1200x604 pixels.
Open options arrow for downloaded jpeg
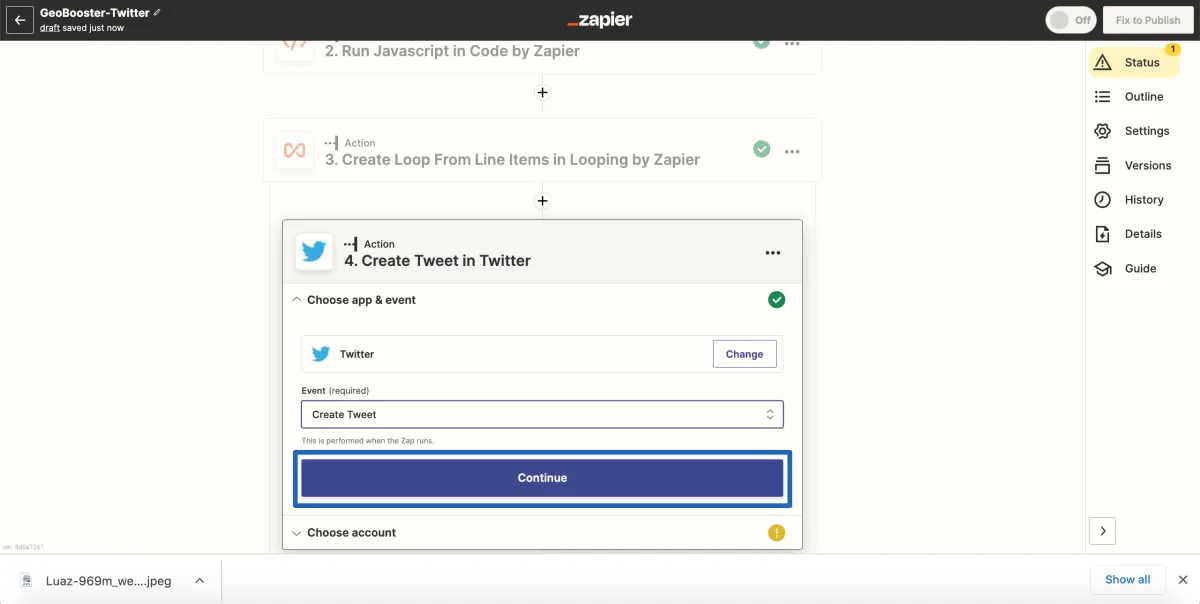(x=199, y=580)
